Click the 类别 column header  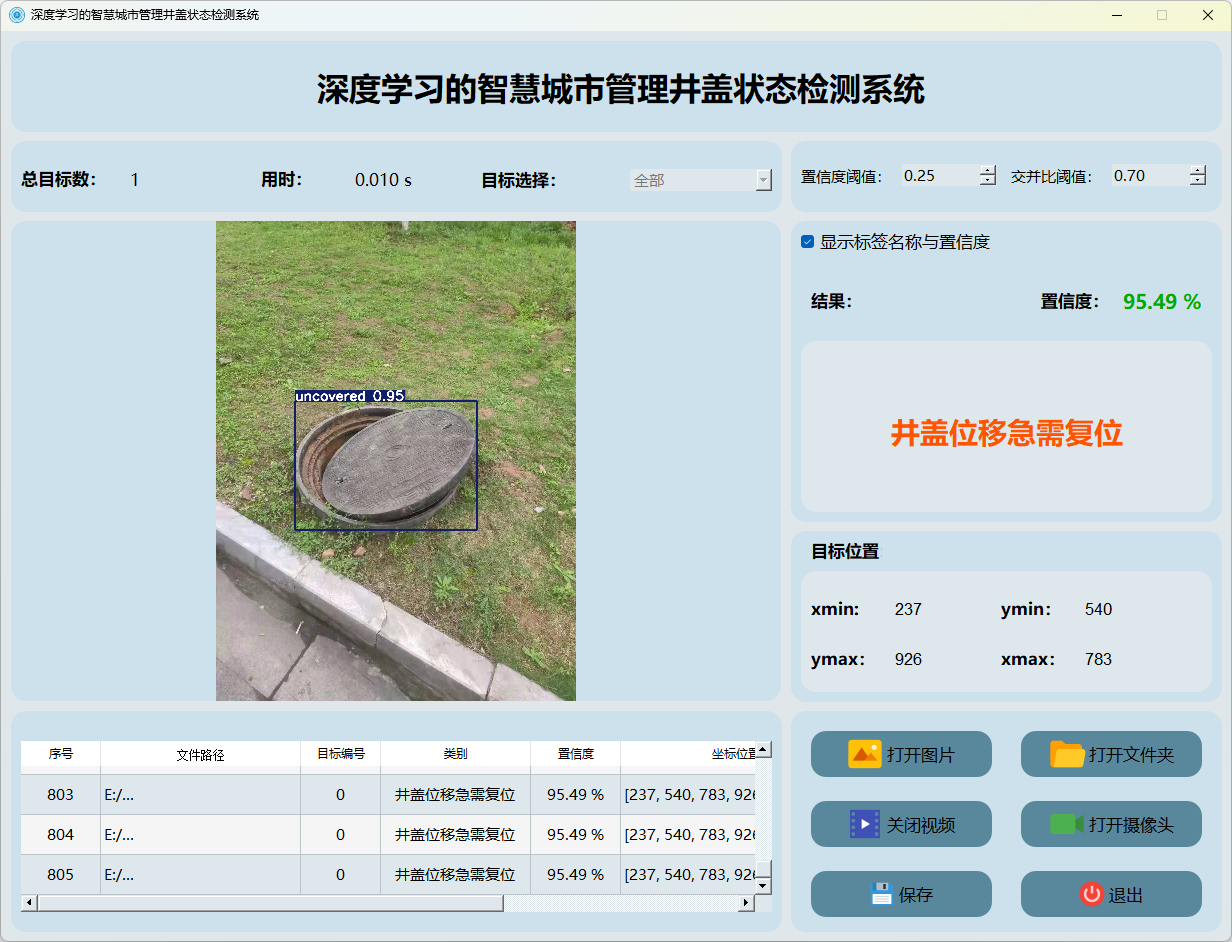point(455,754)
